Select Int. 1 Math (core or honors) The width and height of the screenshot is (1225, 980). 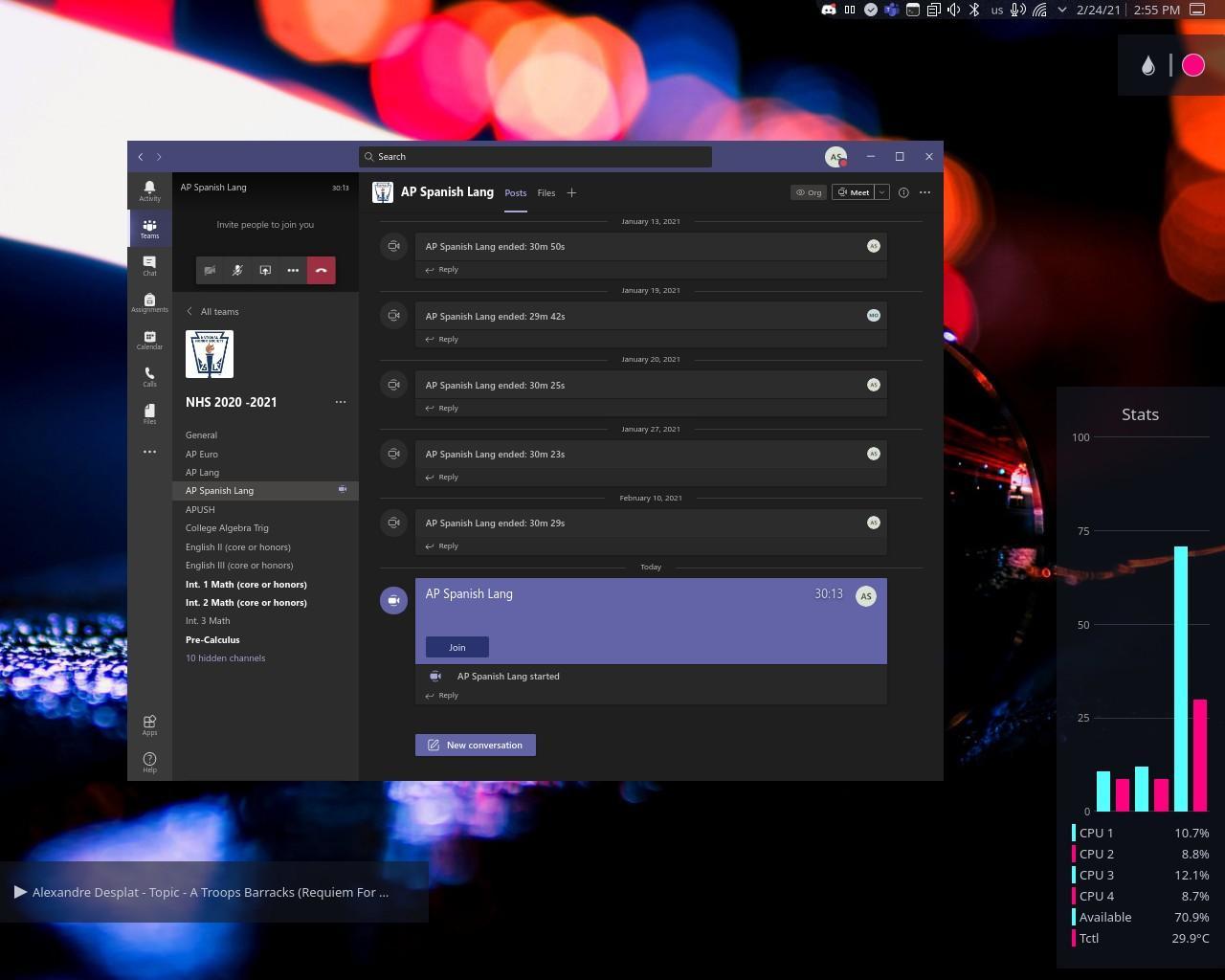point(265,584)
